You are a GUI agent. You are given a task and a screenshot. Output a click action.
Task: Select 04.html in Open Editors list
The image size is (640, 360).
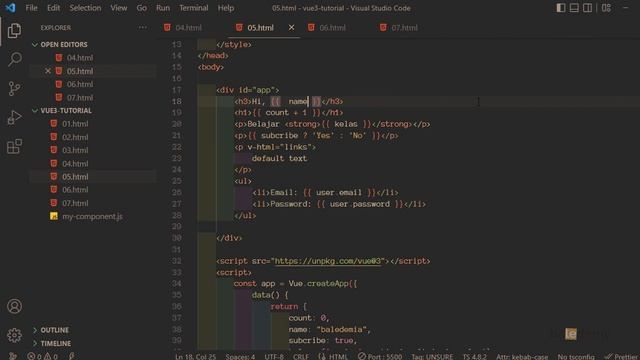[80, 58]
